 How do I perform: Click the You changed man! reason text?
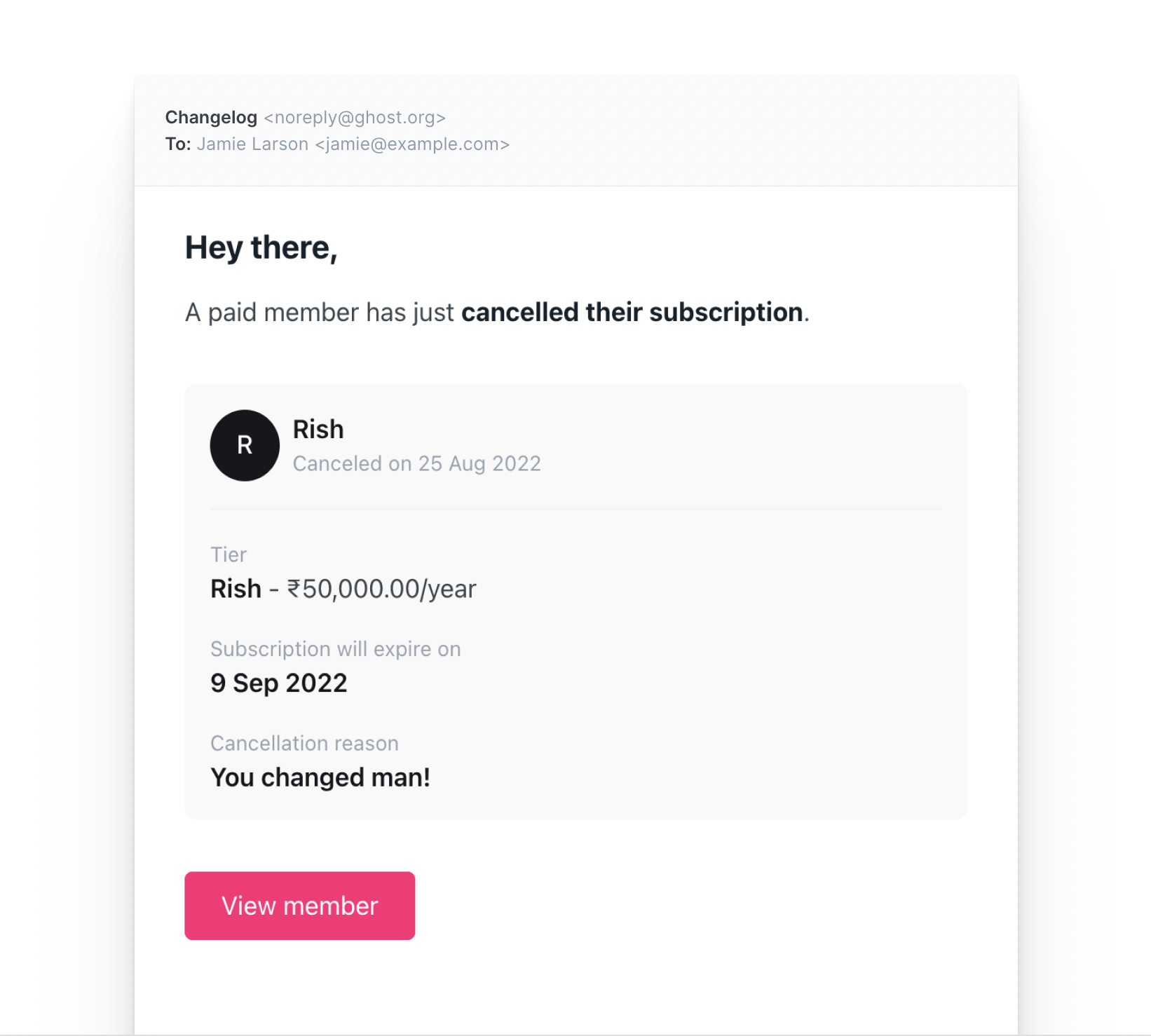tap(320, 777)
